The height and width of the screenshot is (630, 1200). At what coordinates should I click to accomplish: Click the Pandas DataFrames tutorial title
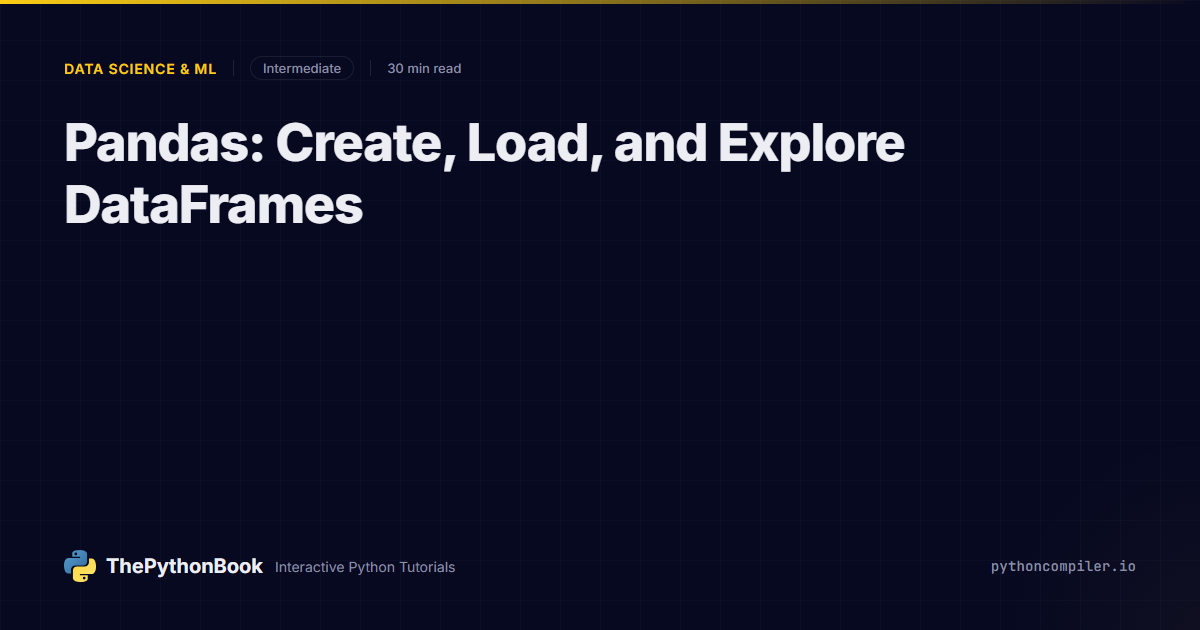tap(484, 175)
